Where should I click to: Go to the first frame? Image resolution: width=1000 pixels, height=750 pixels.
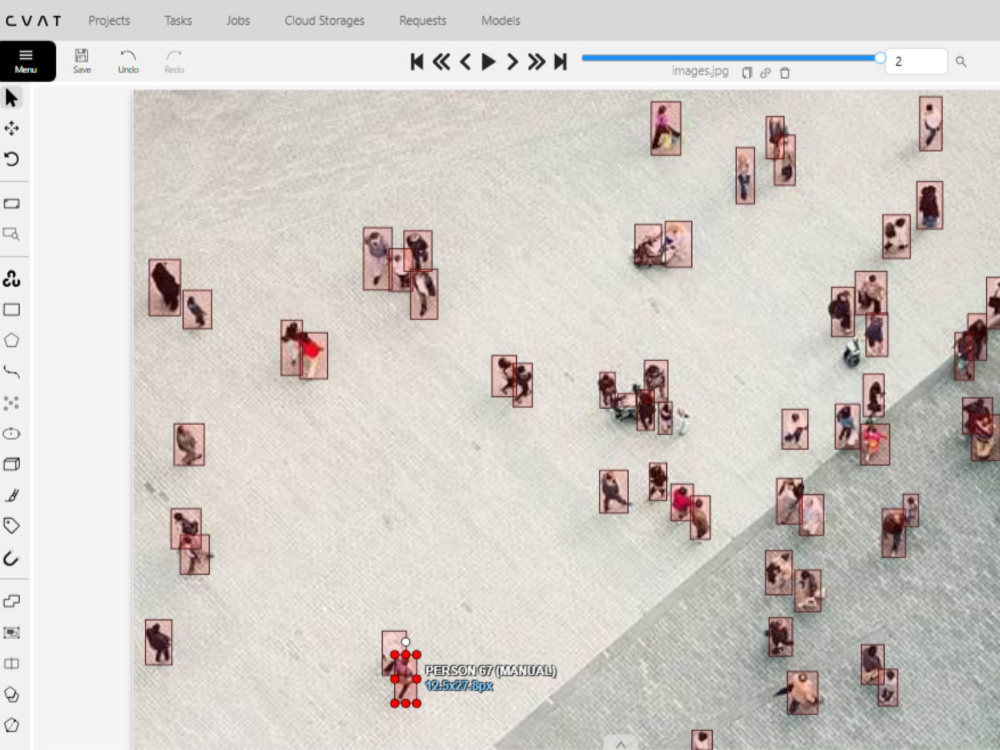pos(417,61)
